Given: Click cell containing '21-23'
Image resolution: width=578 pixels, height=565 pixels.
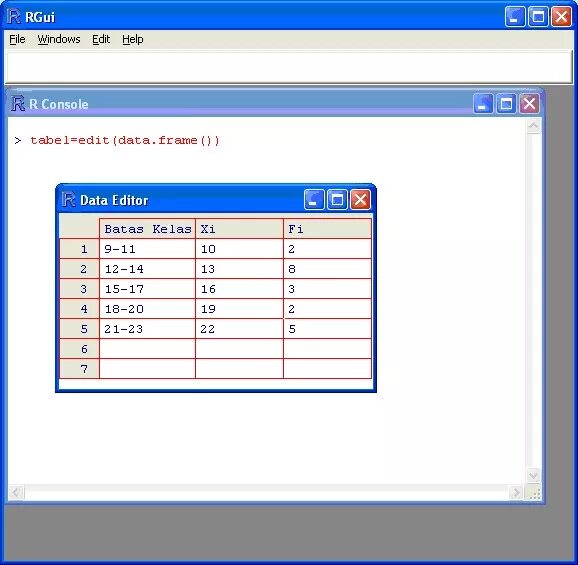Looking at the screenshot, I should click(x=147, y=329).
